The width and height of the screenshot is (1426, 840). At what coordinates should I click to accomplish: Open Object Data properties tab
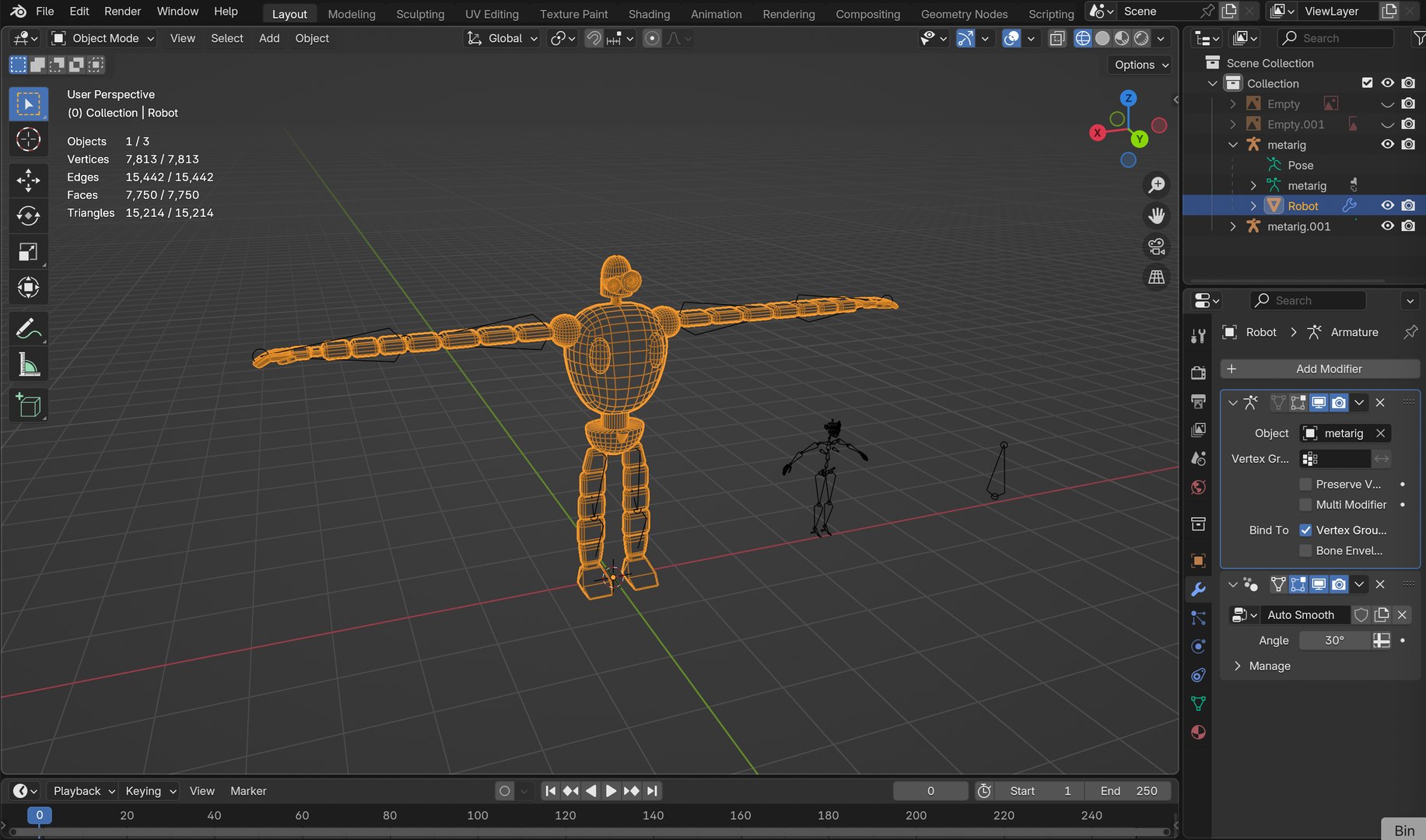pyautogui.click(x=1198, y=704)
